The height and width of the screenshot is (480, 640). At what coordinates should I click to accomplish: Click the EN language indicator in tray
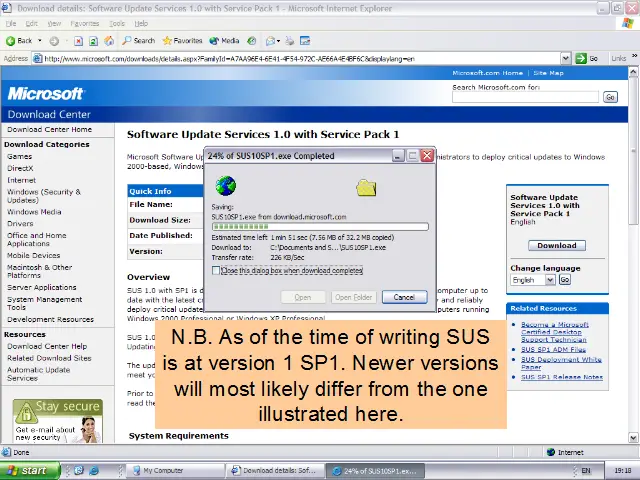[586, 471]
